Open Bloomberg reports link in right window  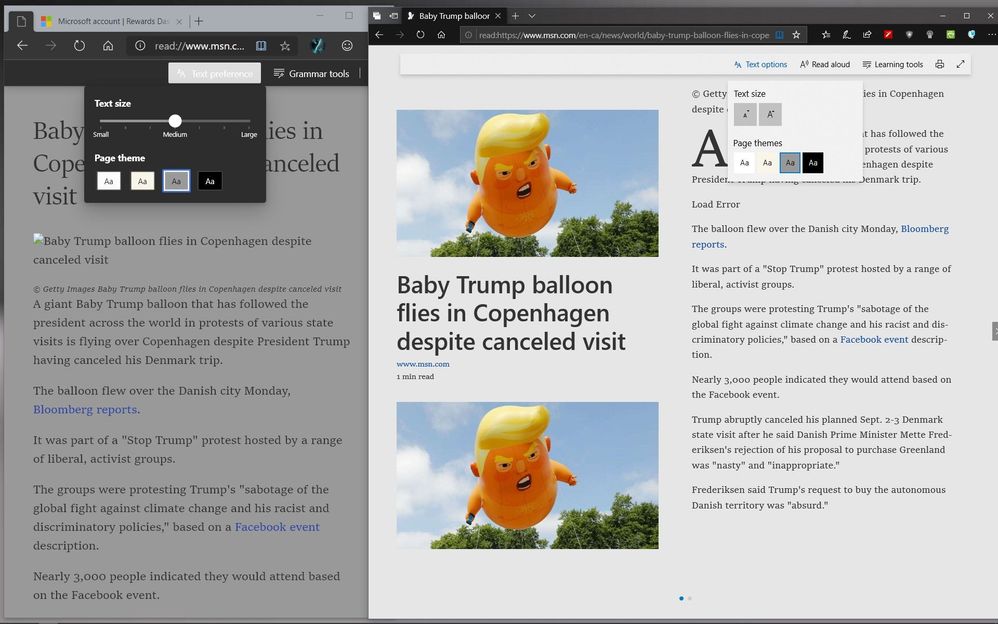point(820,236)
